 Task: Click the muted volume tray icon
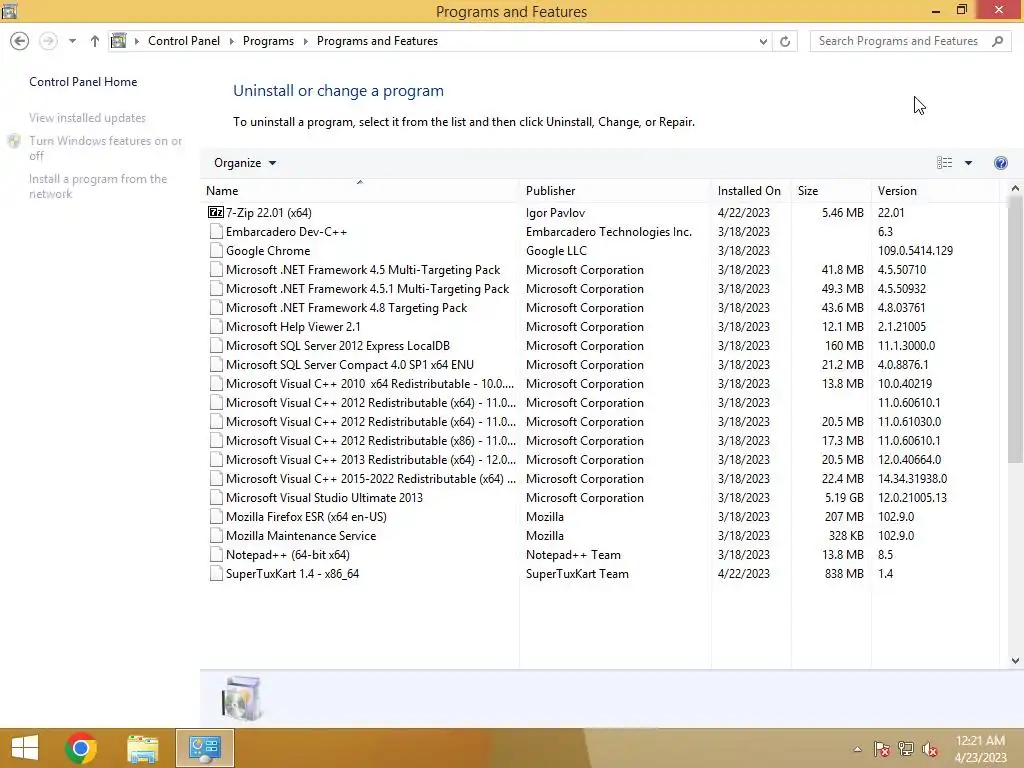tap(930, 749)
